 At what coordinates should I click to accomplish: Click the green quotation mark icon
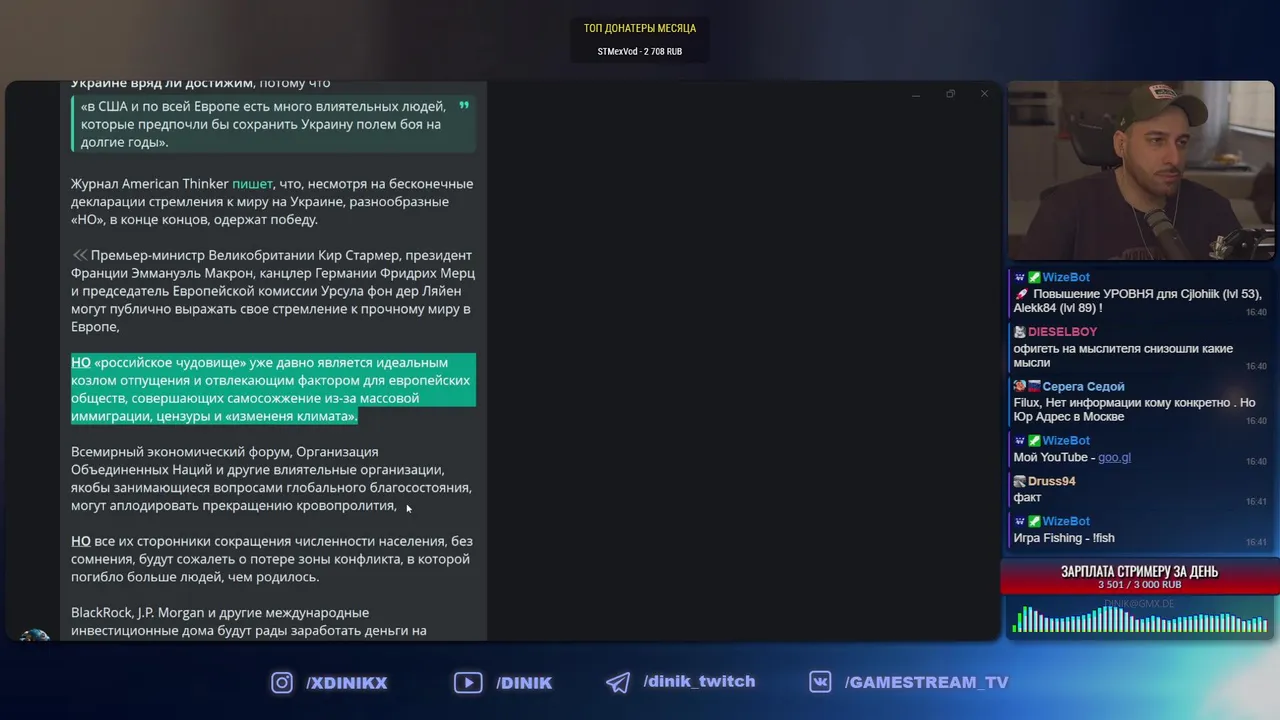[464, 105]
